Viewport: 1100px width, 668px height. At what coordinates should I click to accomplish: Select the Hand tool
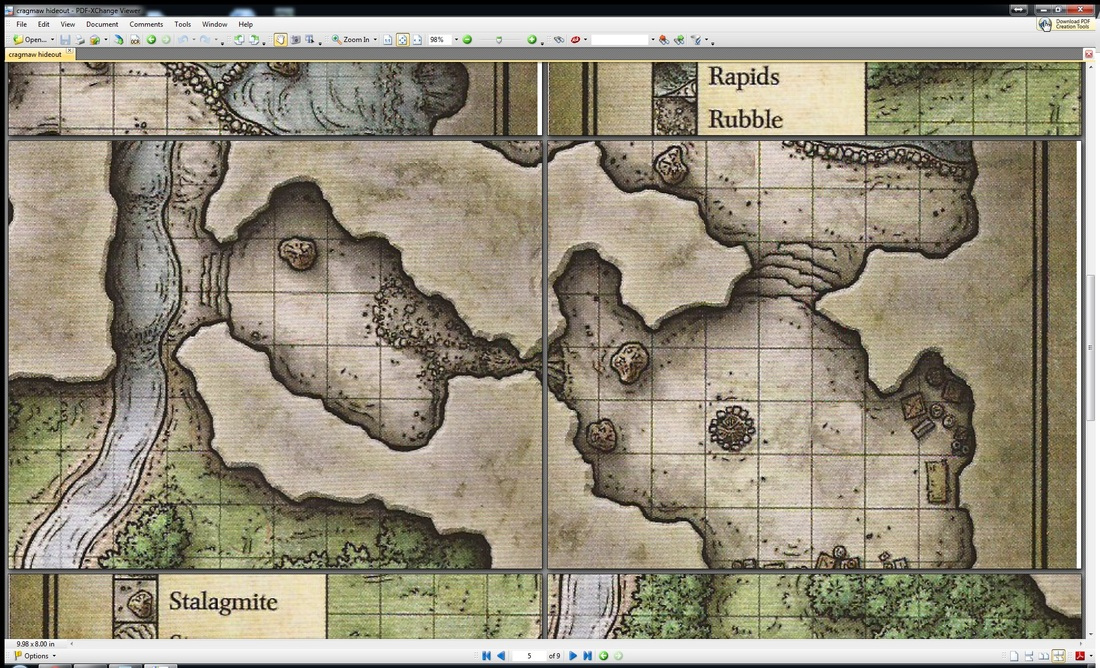(281, 40)
